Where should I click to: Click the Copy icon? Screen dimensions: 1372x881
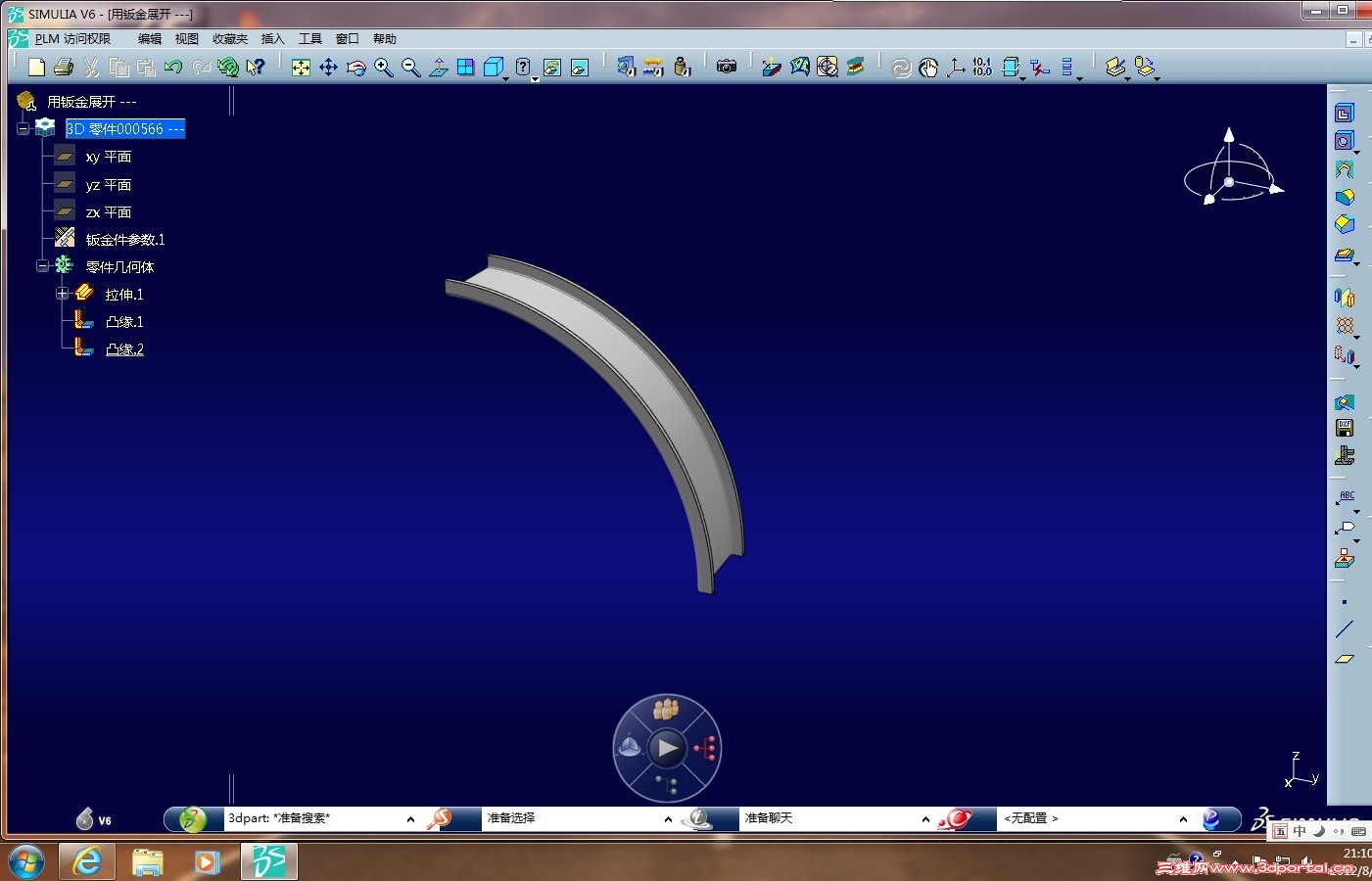pos(118,67)
